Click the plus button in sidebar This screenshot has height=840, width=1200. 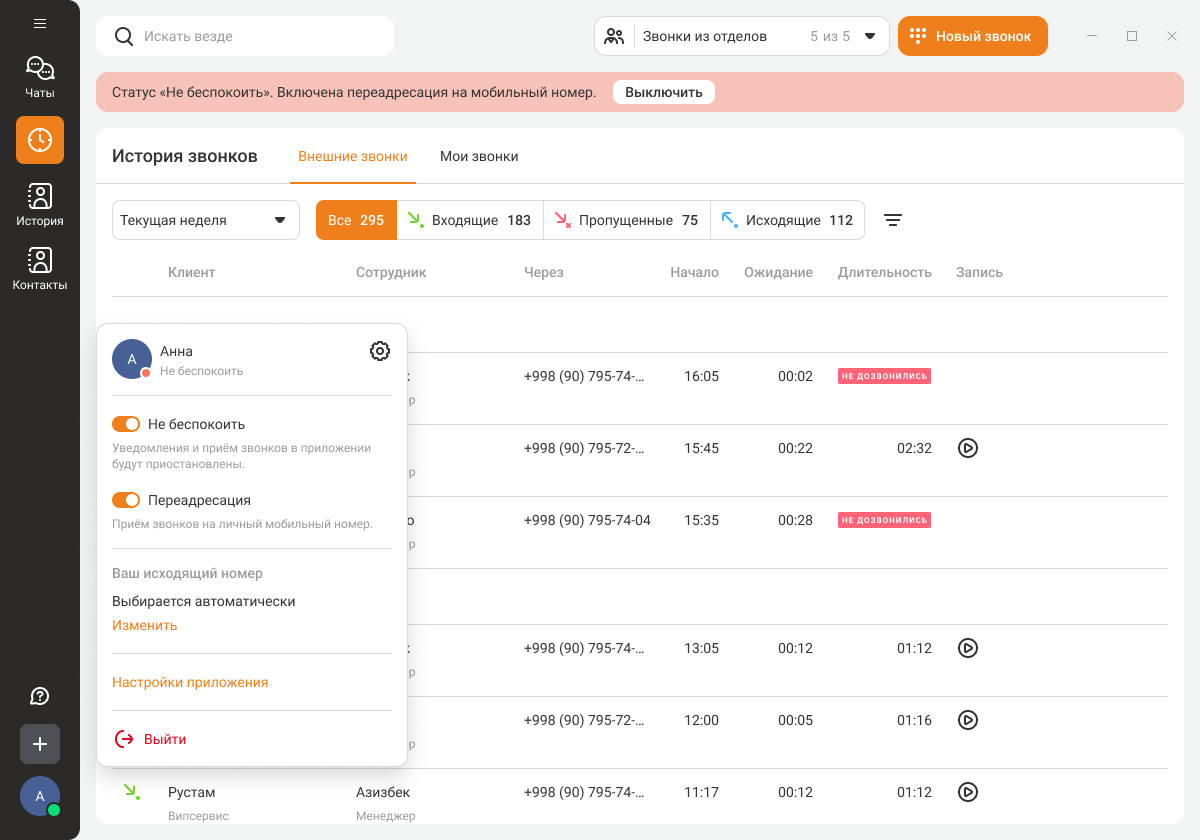tap(40, 744)
